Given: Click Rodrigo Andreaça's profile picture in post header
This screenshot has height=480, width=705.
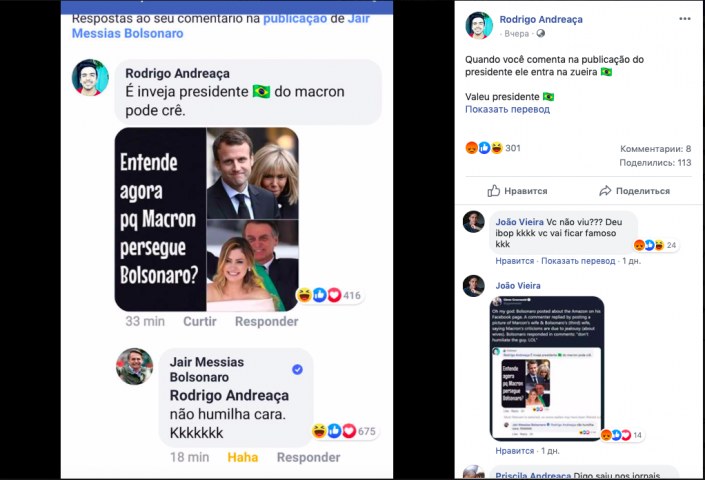Looking at the screenshot, I should (x=479, y=26).
